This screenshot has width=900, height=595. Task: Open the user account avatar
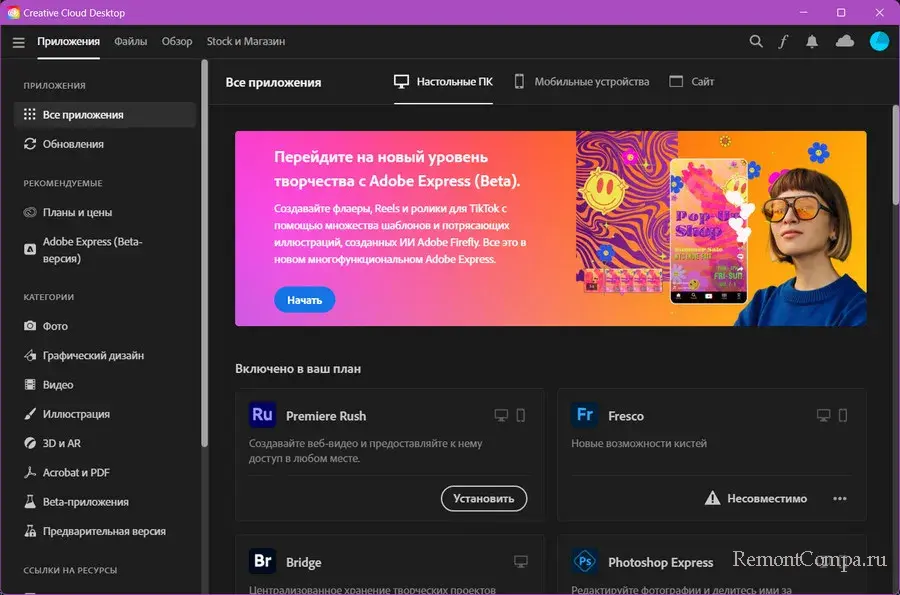click(x=879, y=41)
